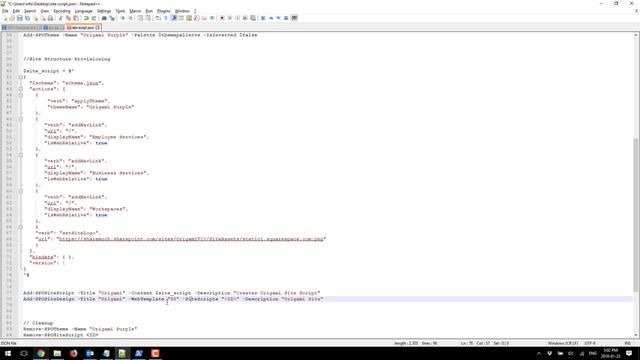This screenshot has width=640, height=360.
Task: Click the scrollbar up arrow
Action: point(636,35)
